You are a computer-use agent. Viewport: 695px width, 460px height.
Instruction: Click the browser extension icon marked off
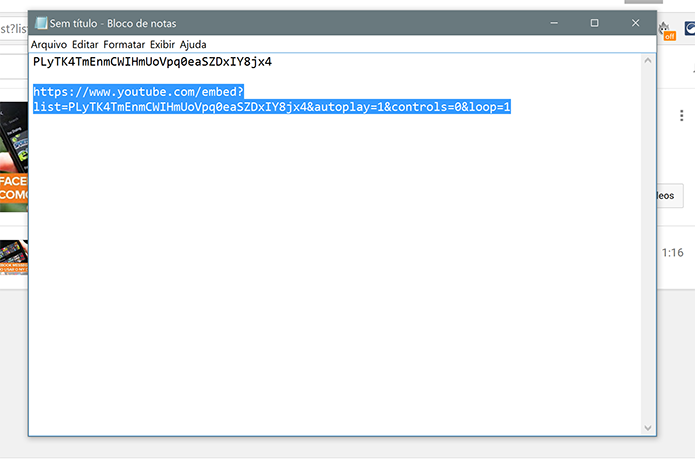point(666,31)
